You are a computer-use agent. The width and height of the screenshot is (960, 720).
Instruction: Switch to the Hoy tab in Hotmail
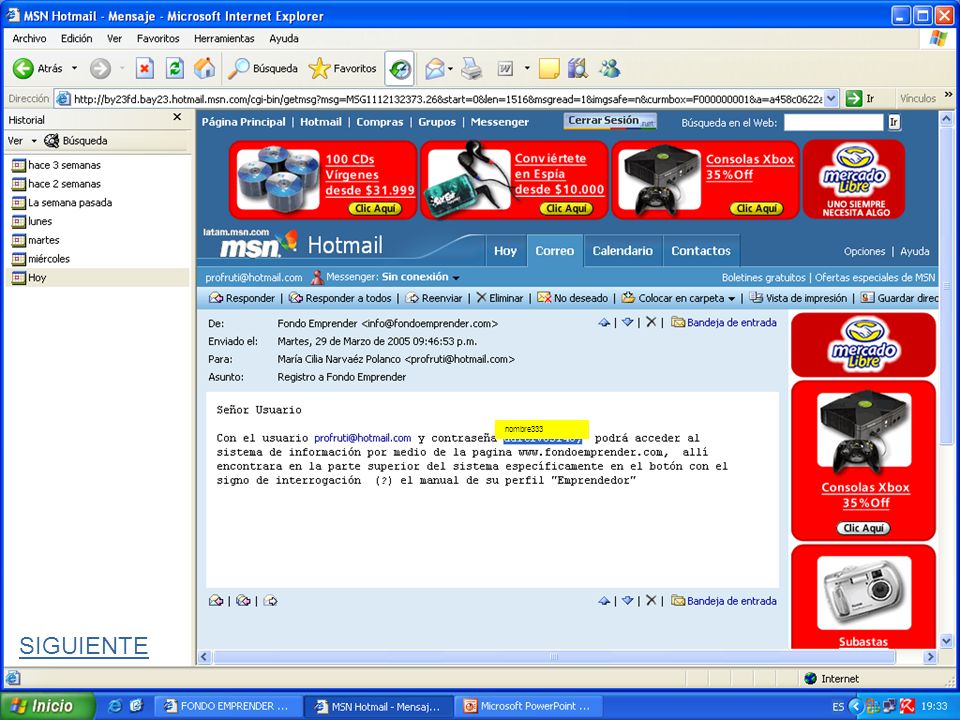pyautogui.click(x=506, y=250)
